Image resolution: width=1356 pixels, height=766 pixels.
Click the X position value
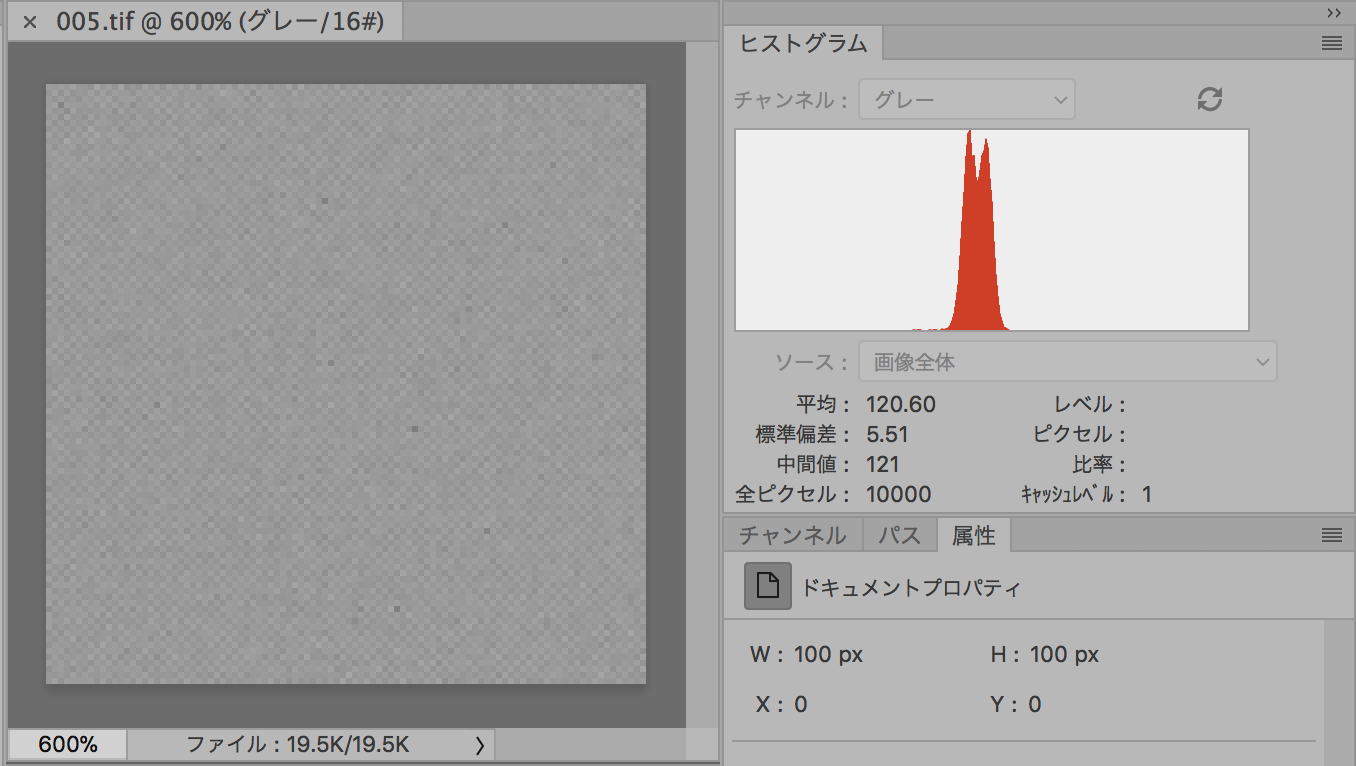pos(800,705)
